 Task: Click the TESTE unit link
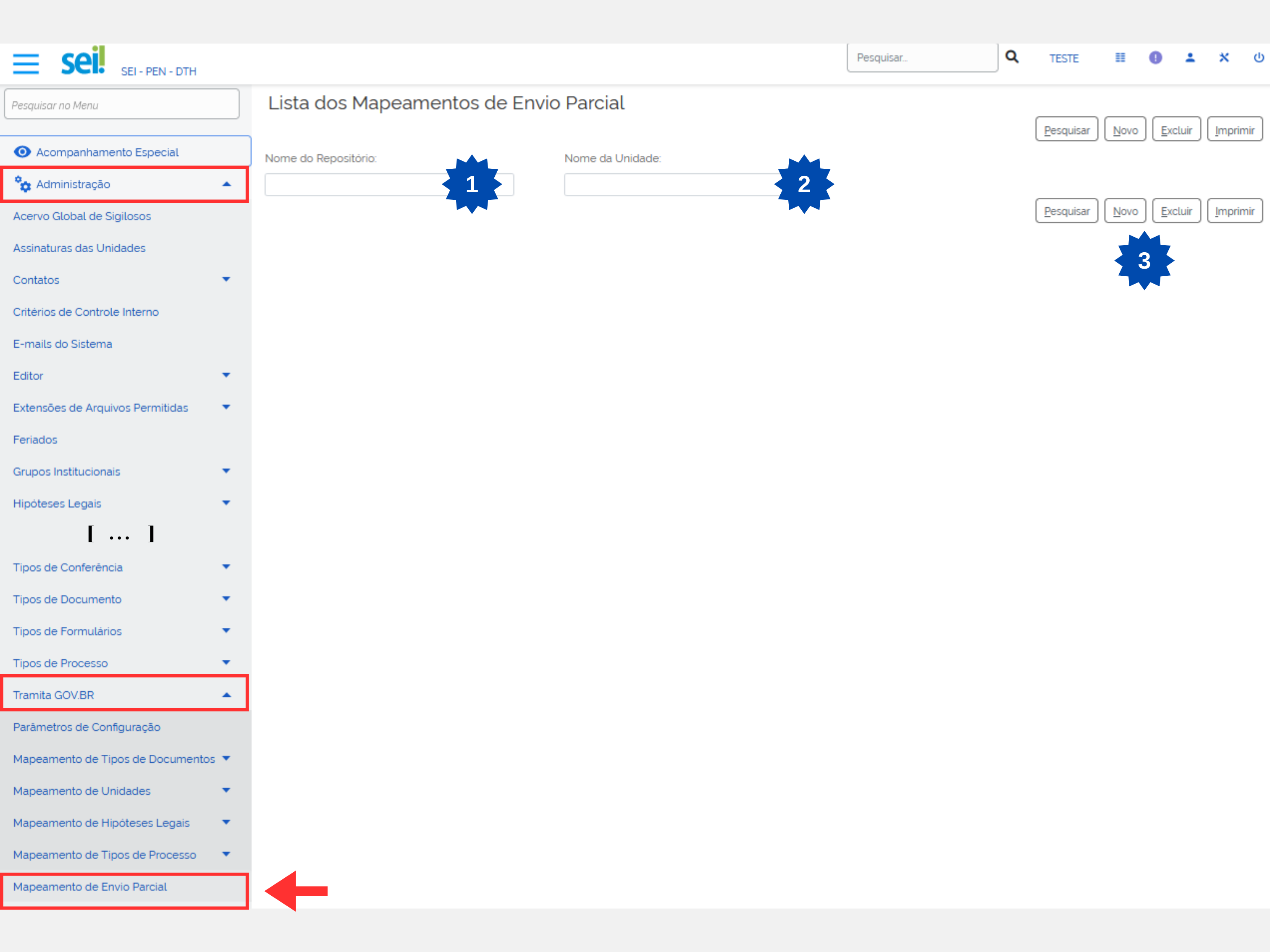pos(1063,58)
